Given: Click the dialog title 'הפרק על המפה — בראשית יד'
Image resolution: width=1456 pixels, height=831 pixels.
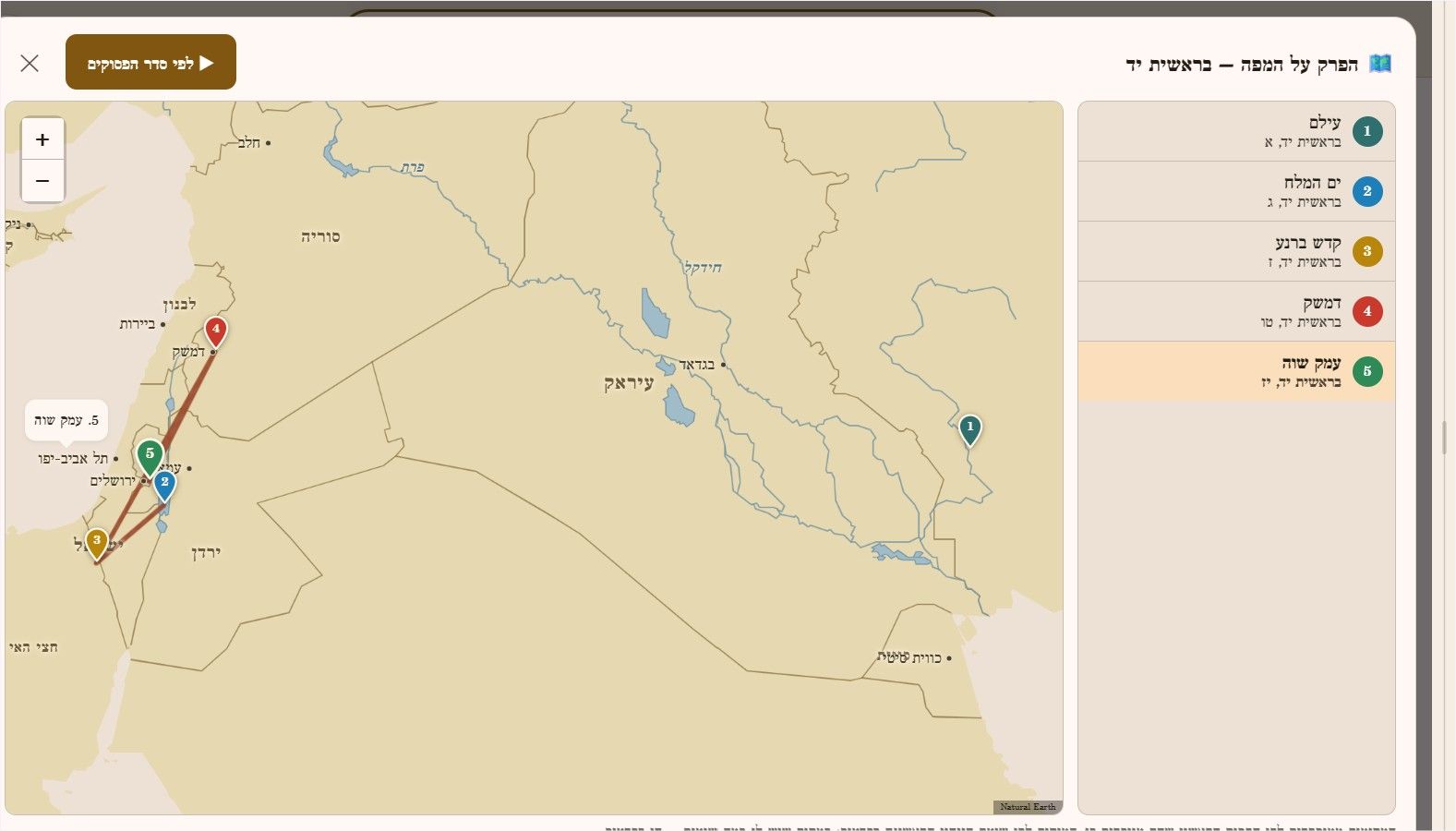Looking at the screenshot, I should pyautogui.click(x=1242, y=64).
